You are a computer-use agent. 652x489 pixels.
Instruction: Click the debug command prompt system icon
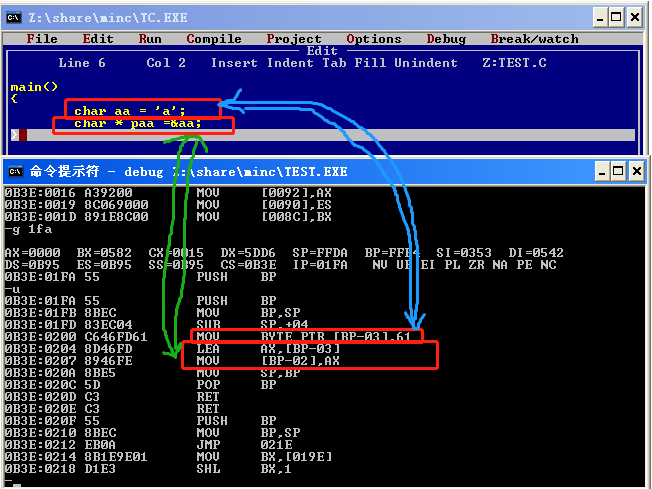pos(15,171)
